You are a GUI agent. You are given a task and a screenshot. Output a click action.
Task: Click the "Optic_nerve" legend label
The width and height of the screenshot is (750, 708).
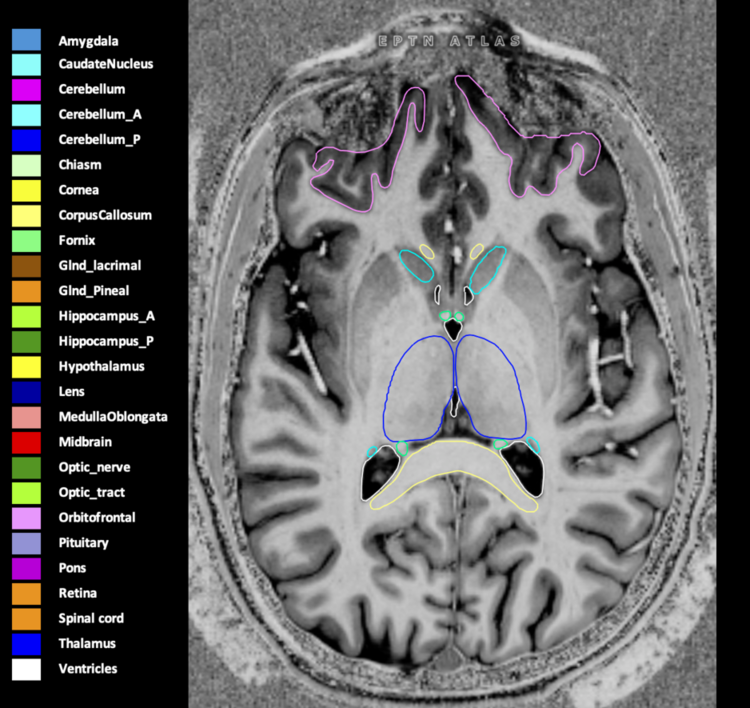click(x=94, y=467)
